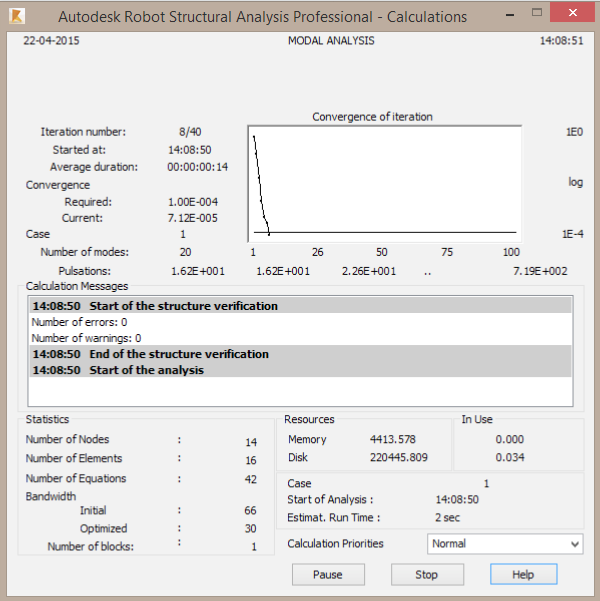Click the Initial bandwidth value 66
The image size is (600, 601).
point(250,511)
